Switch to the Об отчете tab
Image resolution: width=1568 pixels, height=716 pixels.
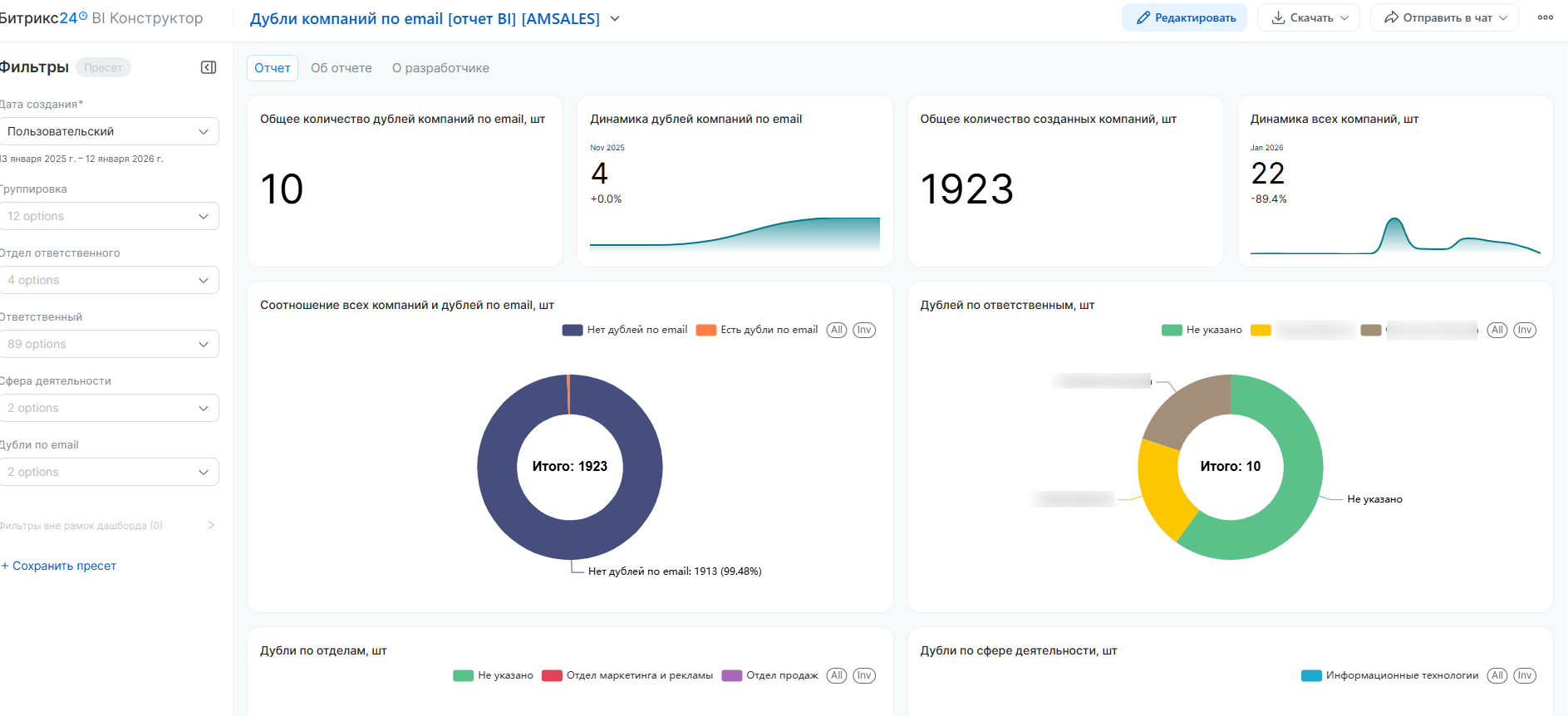[x=341, y=68]
